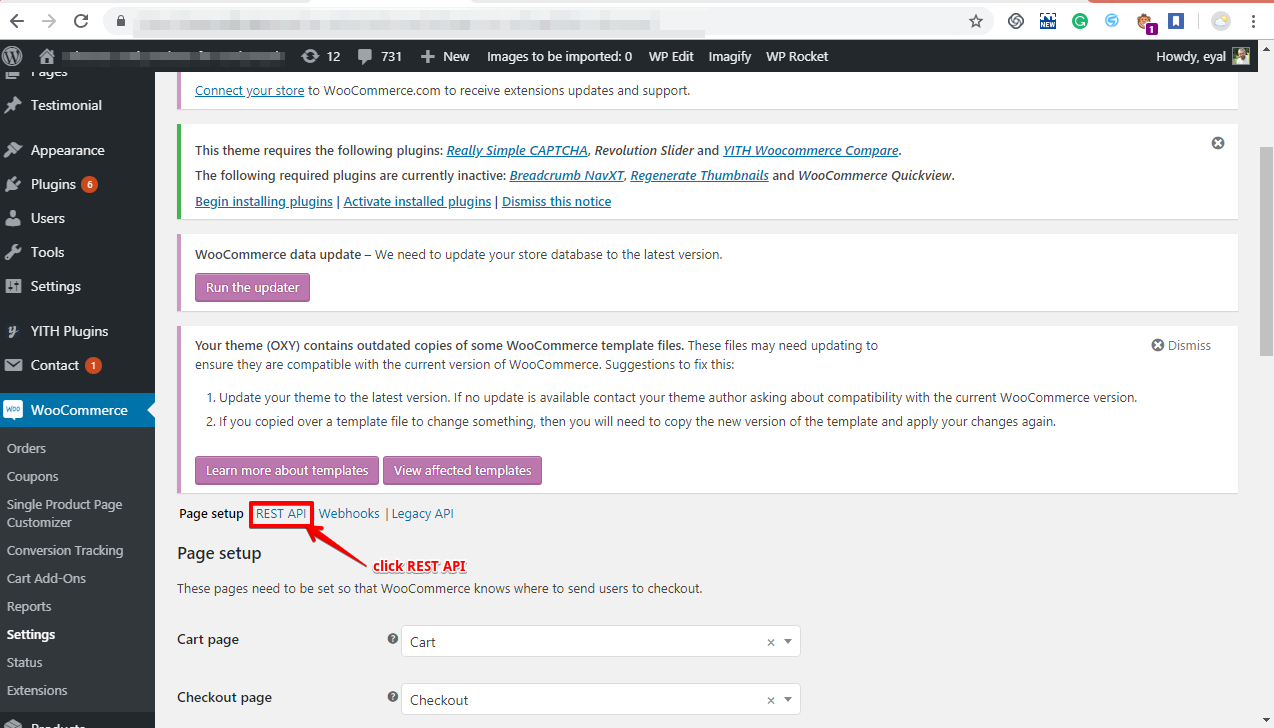The width and height of the screenshot is (1274, 728).
Task: Click the browser forward arrow
Action: [x=49, y=21]
